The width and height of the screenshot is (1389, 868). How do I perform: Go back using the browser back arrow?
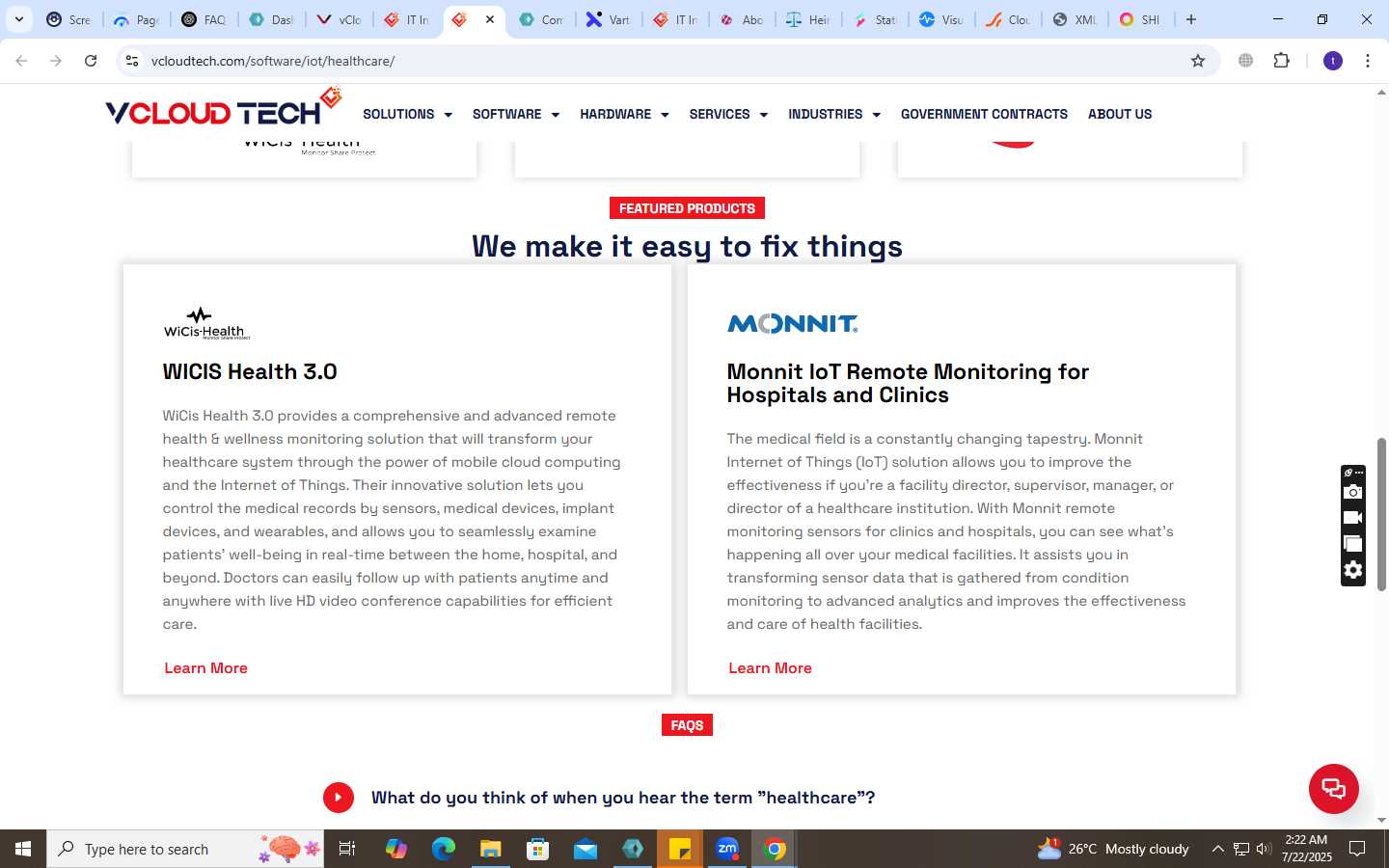click(x=21, y=61)
